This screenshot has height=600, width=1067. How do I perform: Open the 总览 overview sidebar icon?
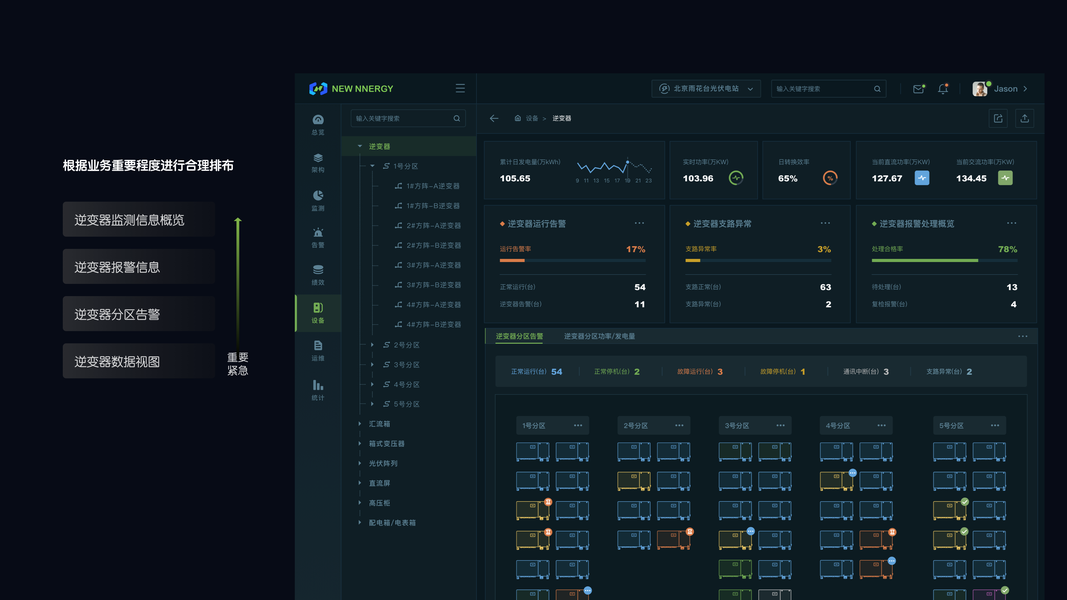318,124
